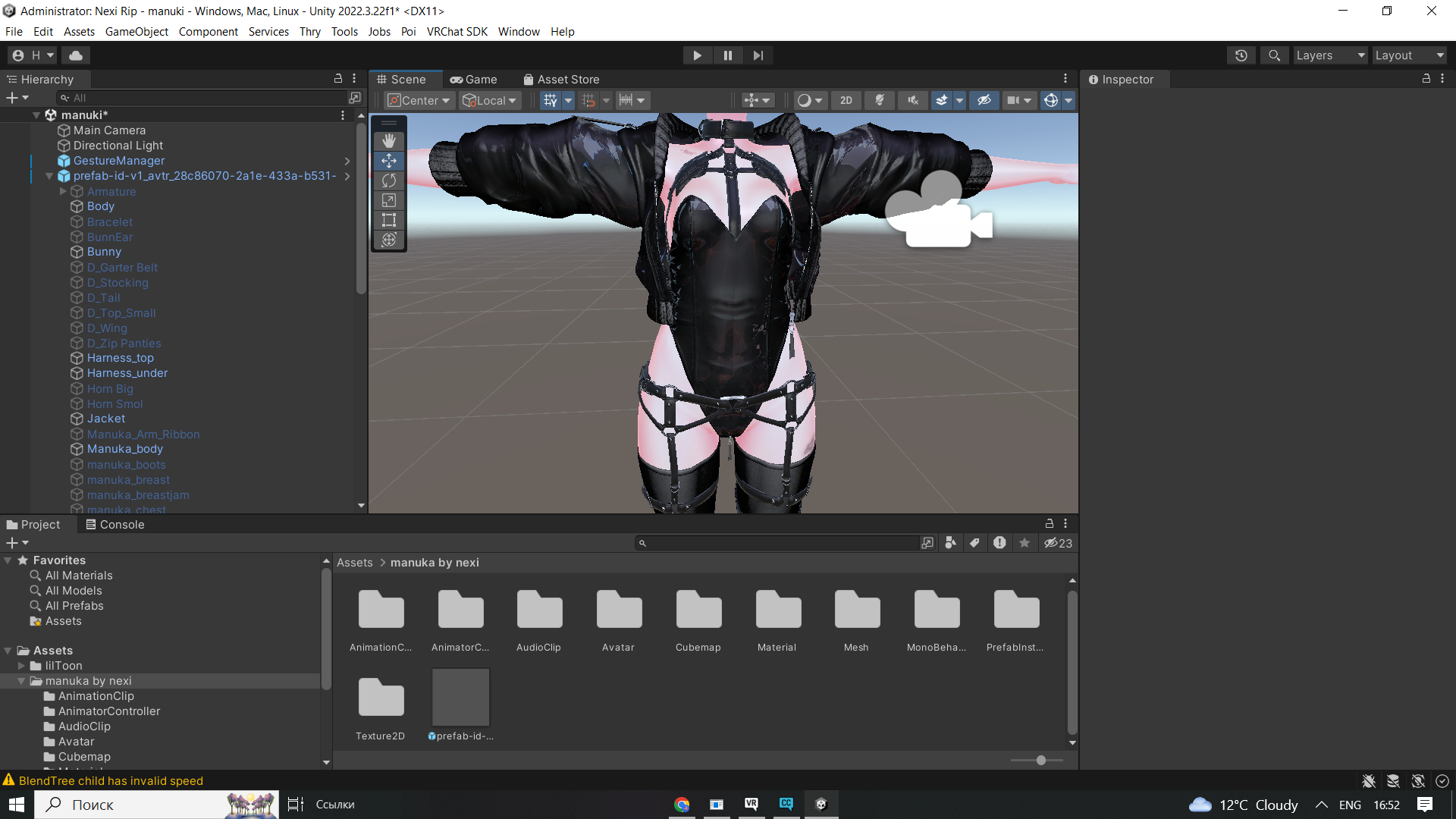
Task: Click in Hierarchy search field
Action: [x=203, y=98]
